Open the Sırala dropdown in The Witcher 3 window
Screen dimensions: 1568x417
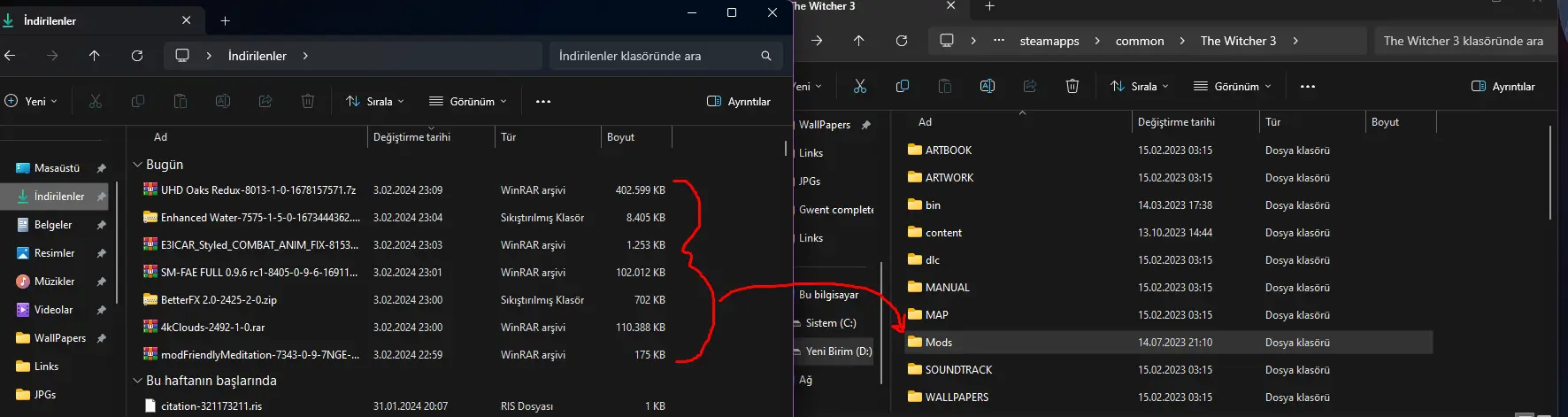1140,86
